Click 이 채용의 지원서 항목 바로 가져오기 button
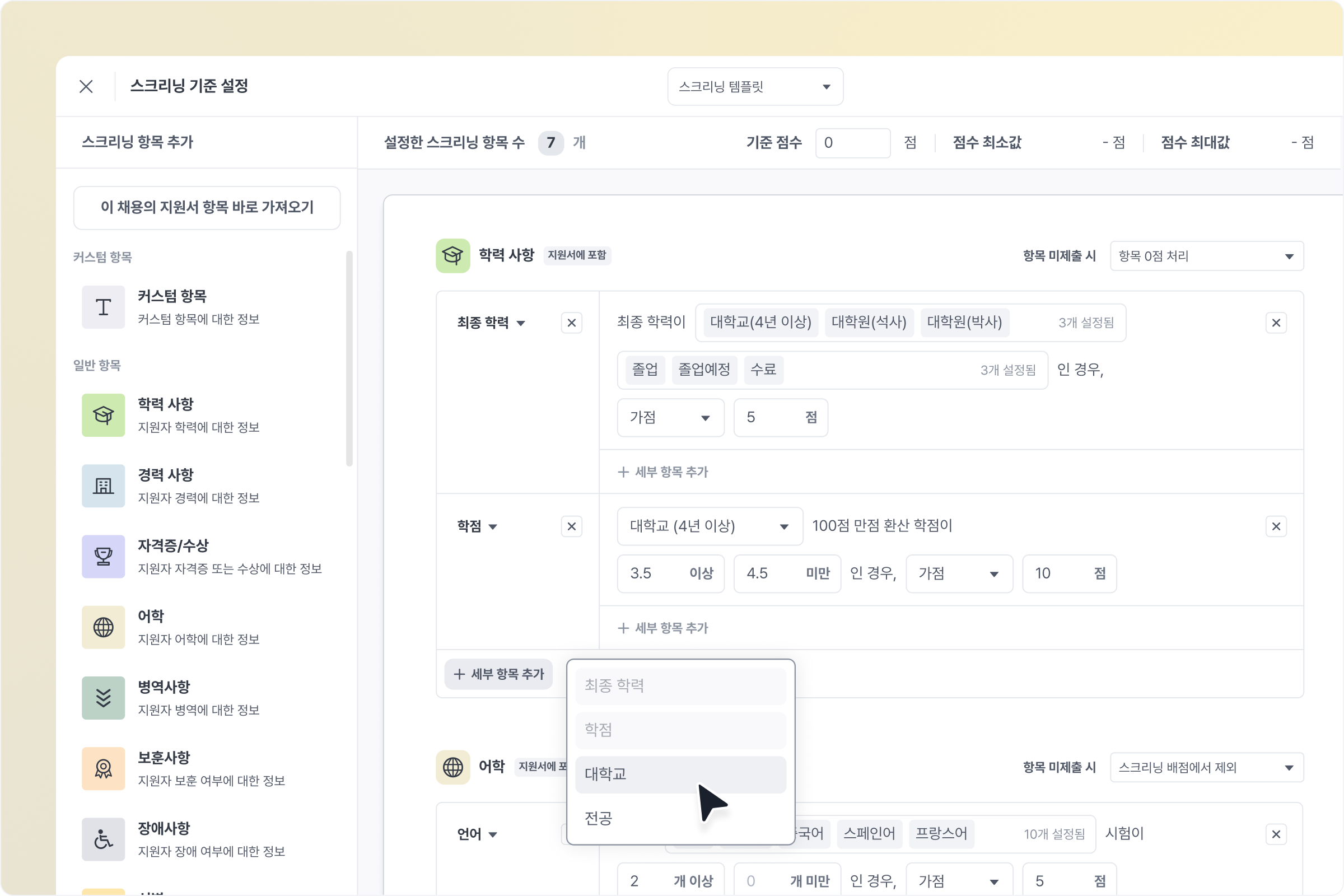 tap(207, 207)
